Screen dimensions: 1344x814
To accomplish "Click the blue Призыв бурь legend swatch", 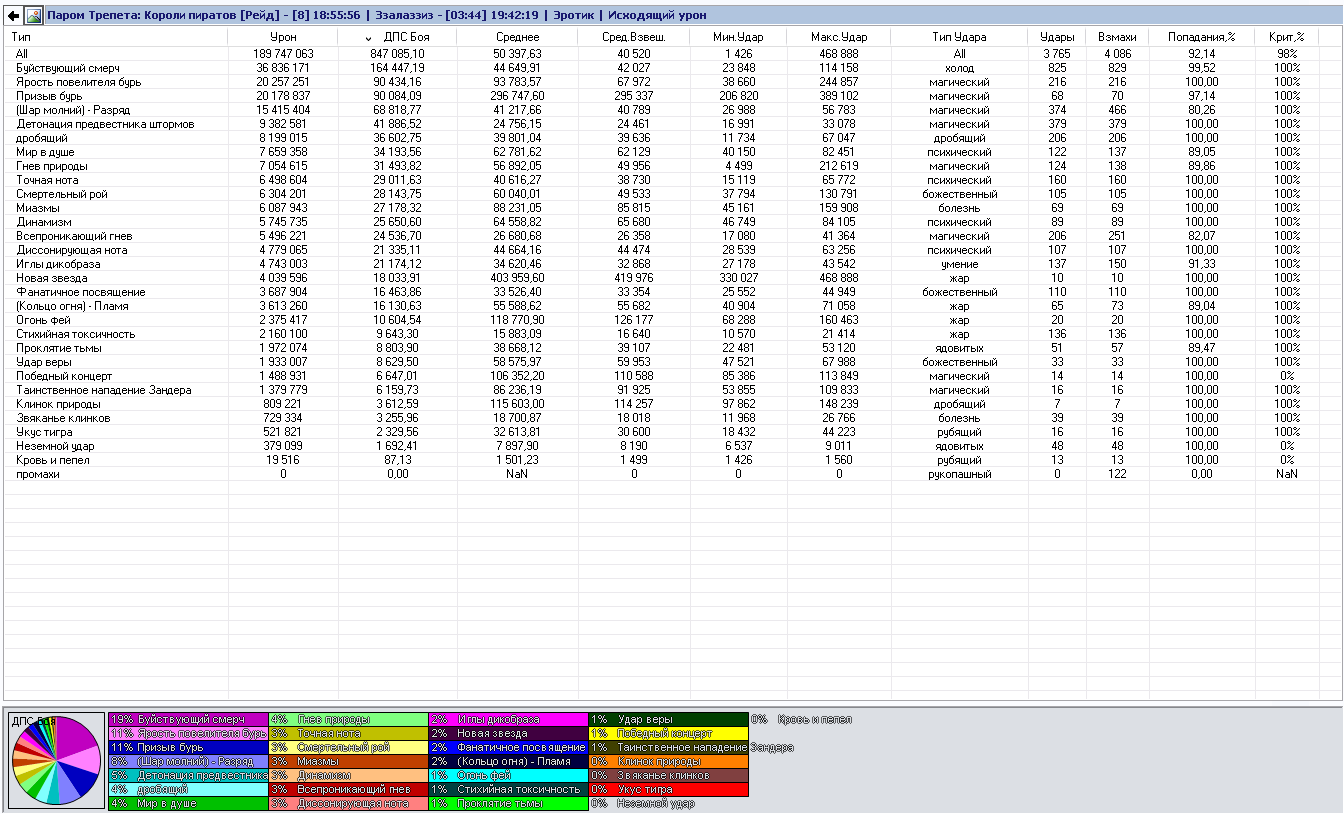I will [188, 747].
